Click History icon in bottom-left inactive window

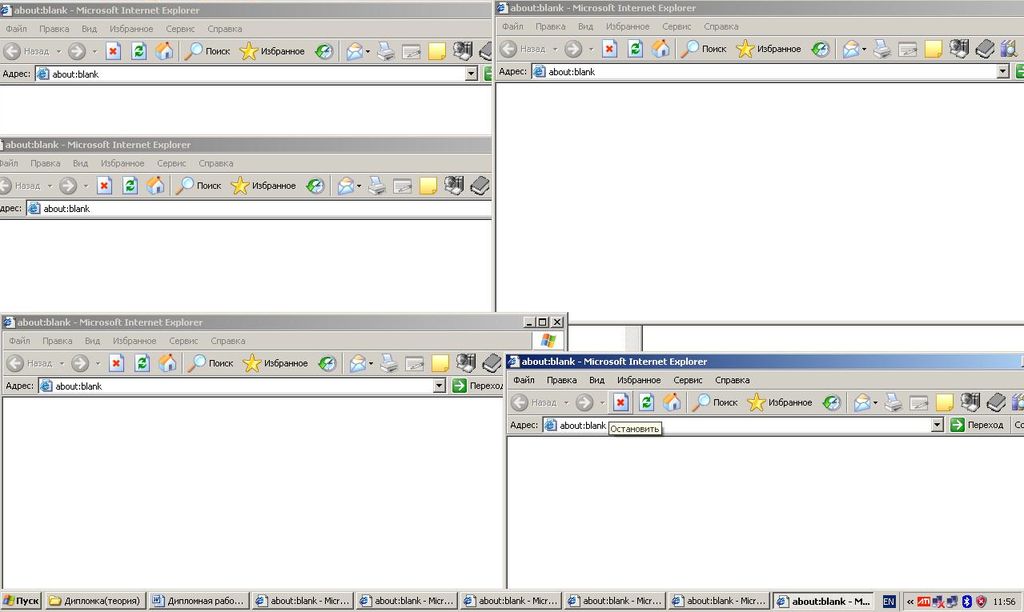(x=327, y=363)
